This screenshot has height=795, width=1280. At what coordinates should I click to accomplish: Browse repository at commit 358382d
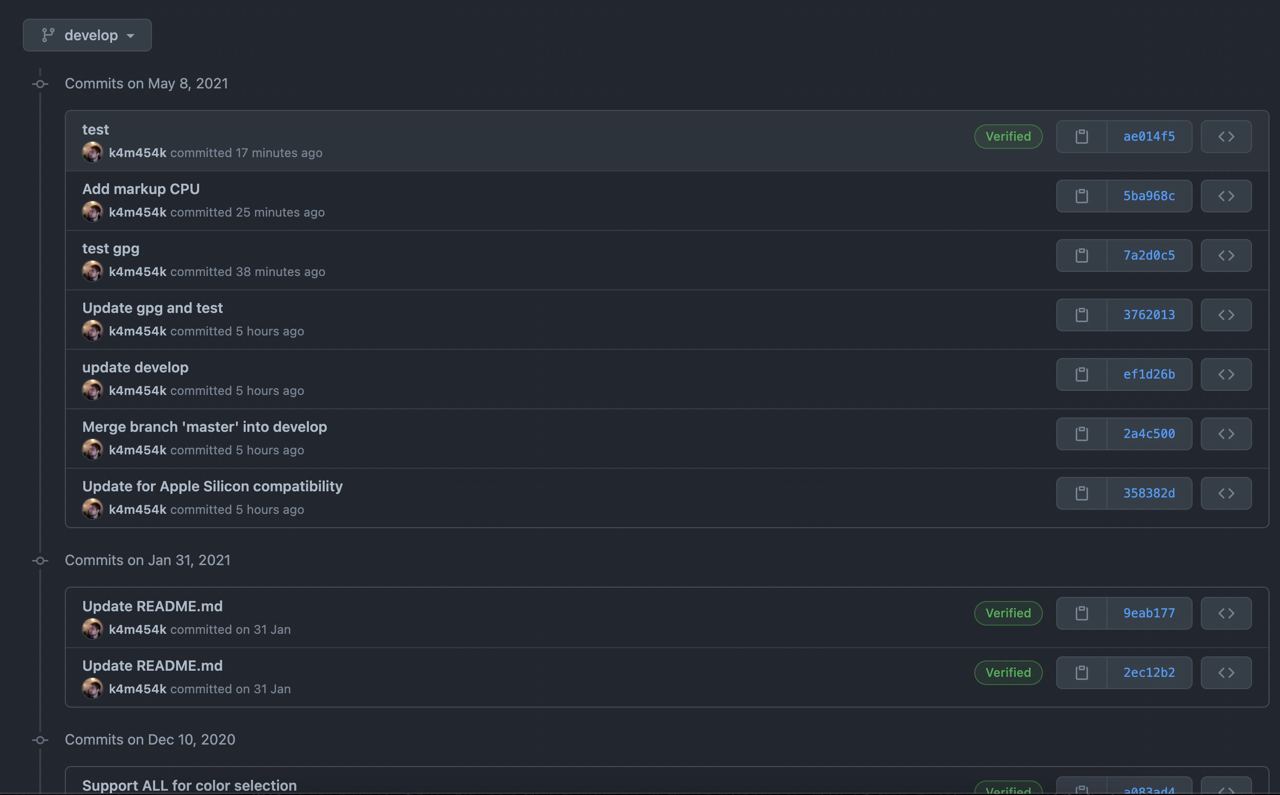tap(1226, 493)
